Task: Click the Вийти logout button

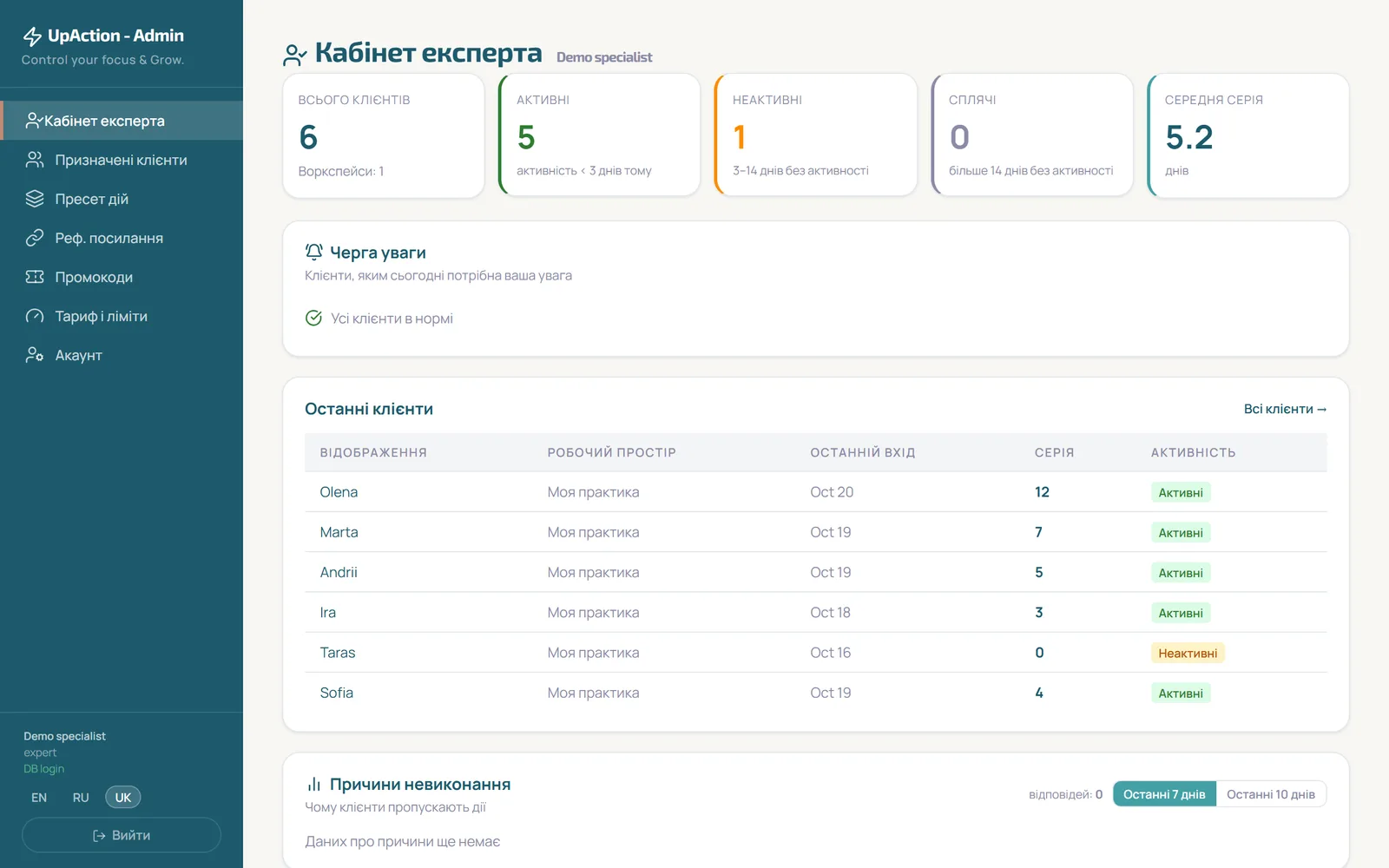Action: [122, 835]
